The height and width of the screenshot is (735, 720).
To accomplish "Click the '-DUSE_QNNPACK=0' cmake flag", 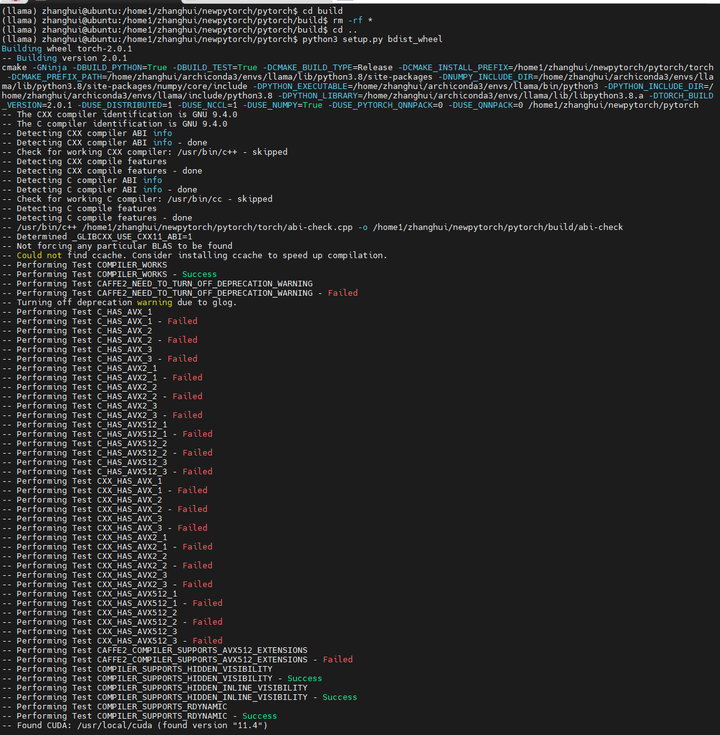I will tap(485, 105).
